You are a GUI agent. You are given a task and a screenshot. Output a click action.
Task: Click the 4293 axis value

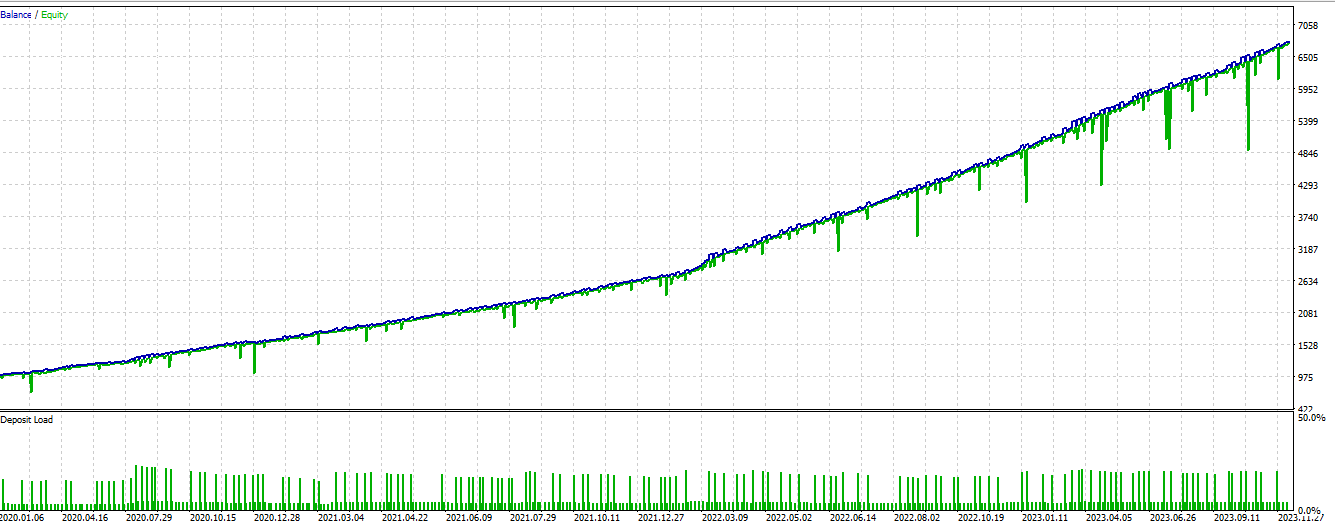[x=1308, y=185]
